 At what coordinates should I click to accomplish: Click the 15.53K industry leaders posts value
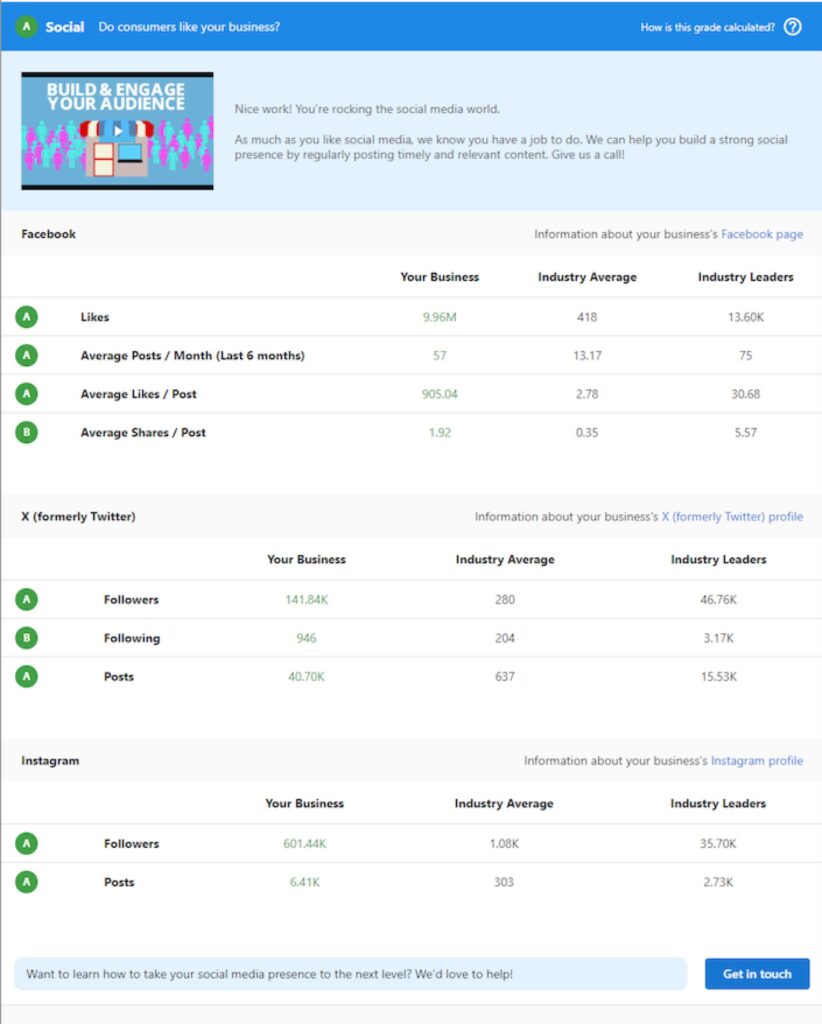(x=718, y=677)
